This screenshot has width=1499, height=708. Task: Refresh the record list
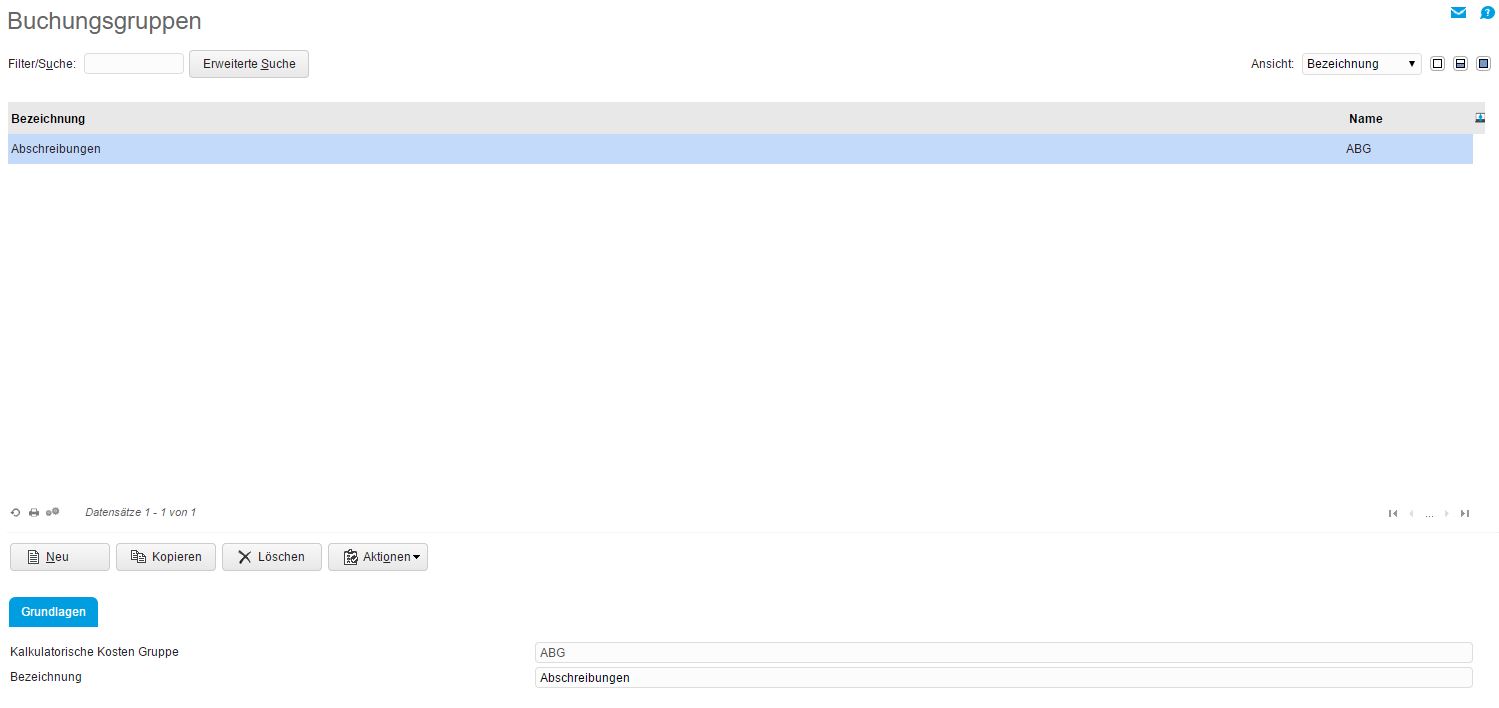click(x=15, y=513)
